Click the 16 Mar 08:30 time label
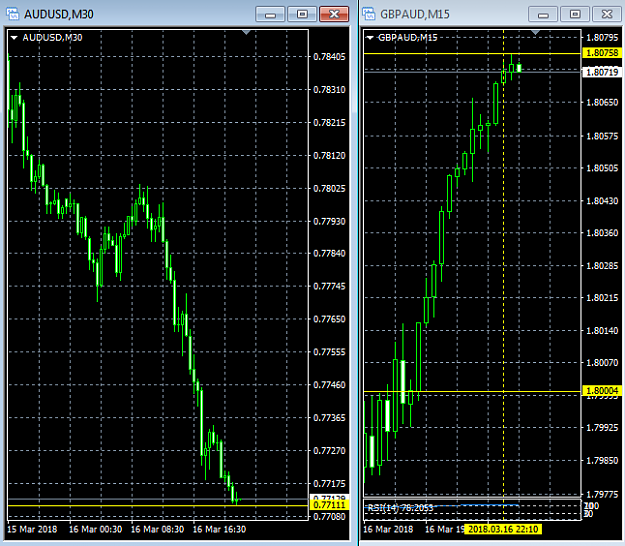Image resolution: width=625 pixels, height=546 pixels. pos(157,529)
